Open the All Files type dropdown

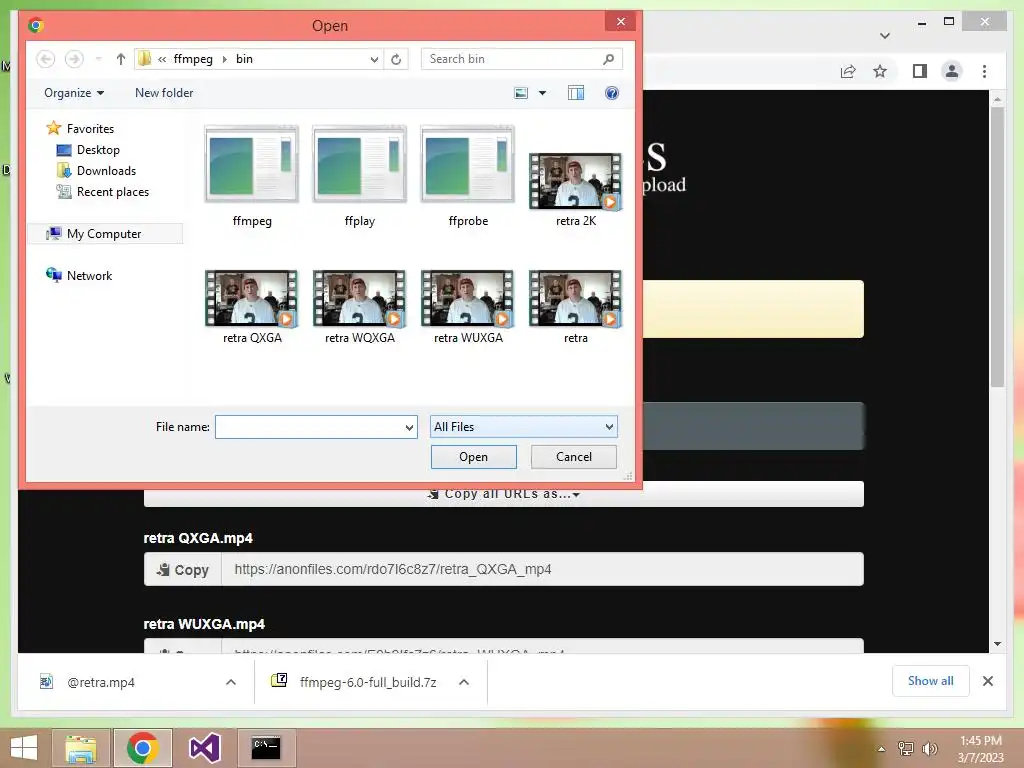[x=523, y=427]
